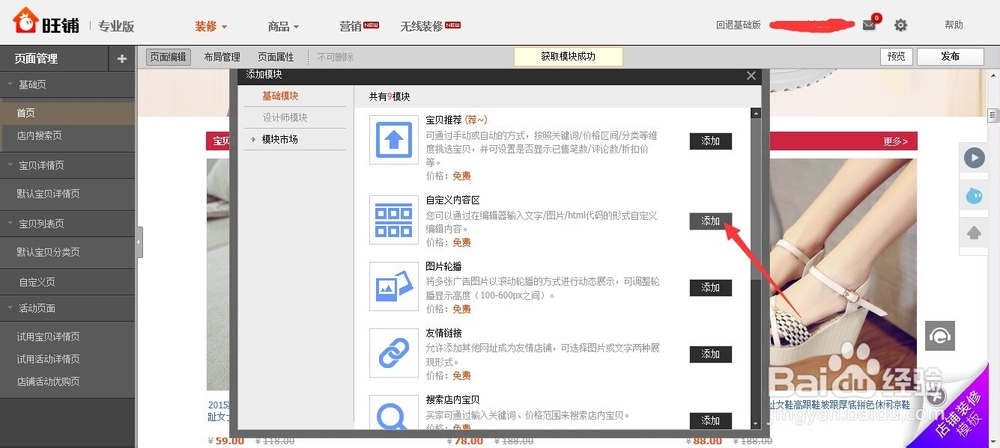Click the headset customer service icon
This screenshot has width=1000, height=448.
click(940, 336)
